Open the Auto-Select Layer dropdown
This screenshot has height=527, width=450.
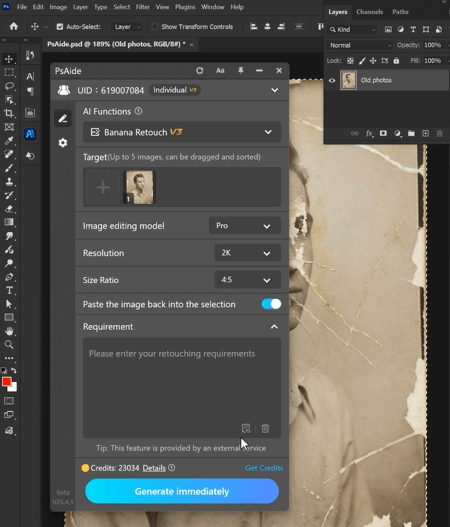click(126, 27)
